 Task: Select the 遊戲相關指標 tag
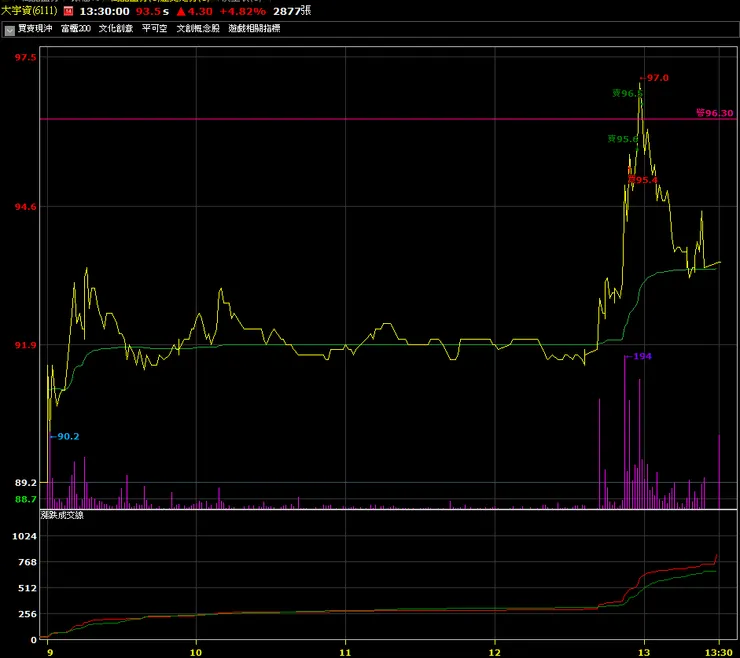[x=254, y=28]
